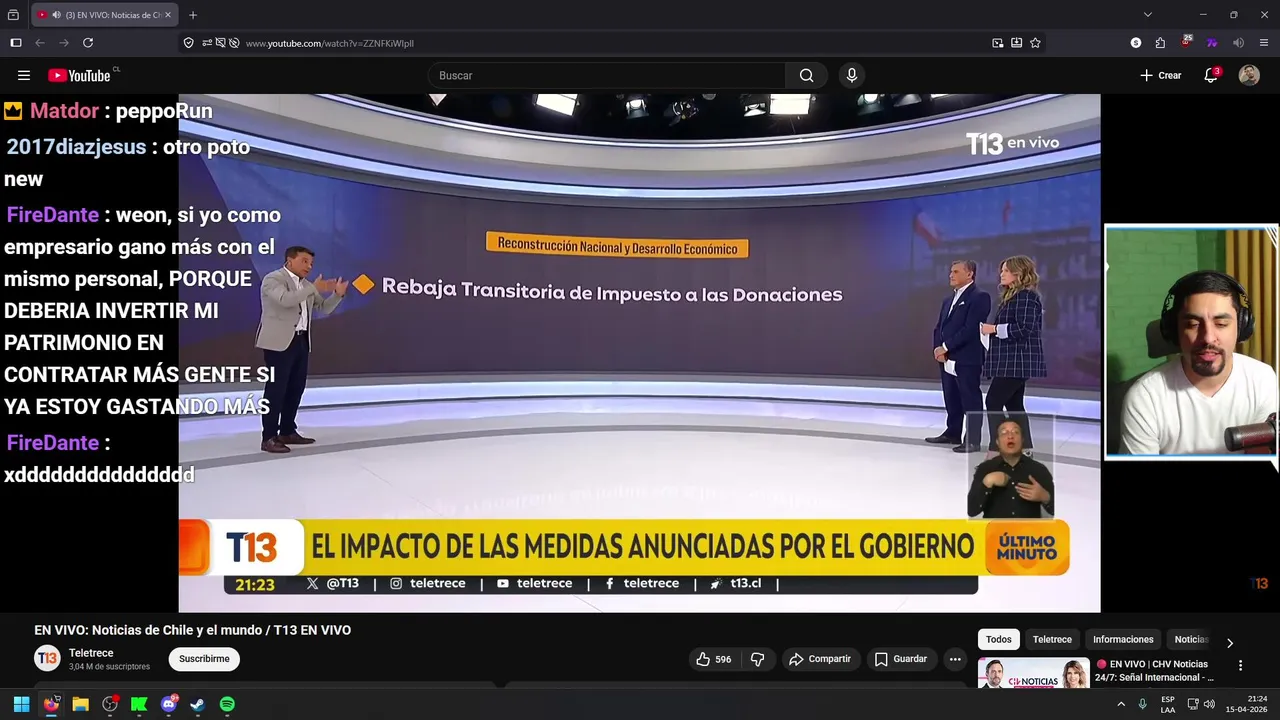1280x720 pixels.
Task: Click the Crear button
Action: click(x=1160, y=75)
